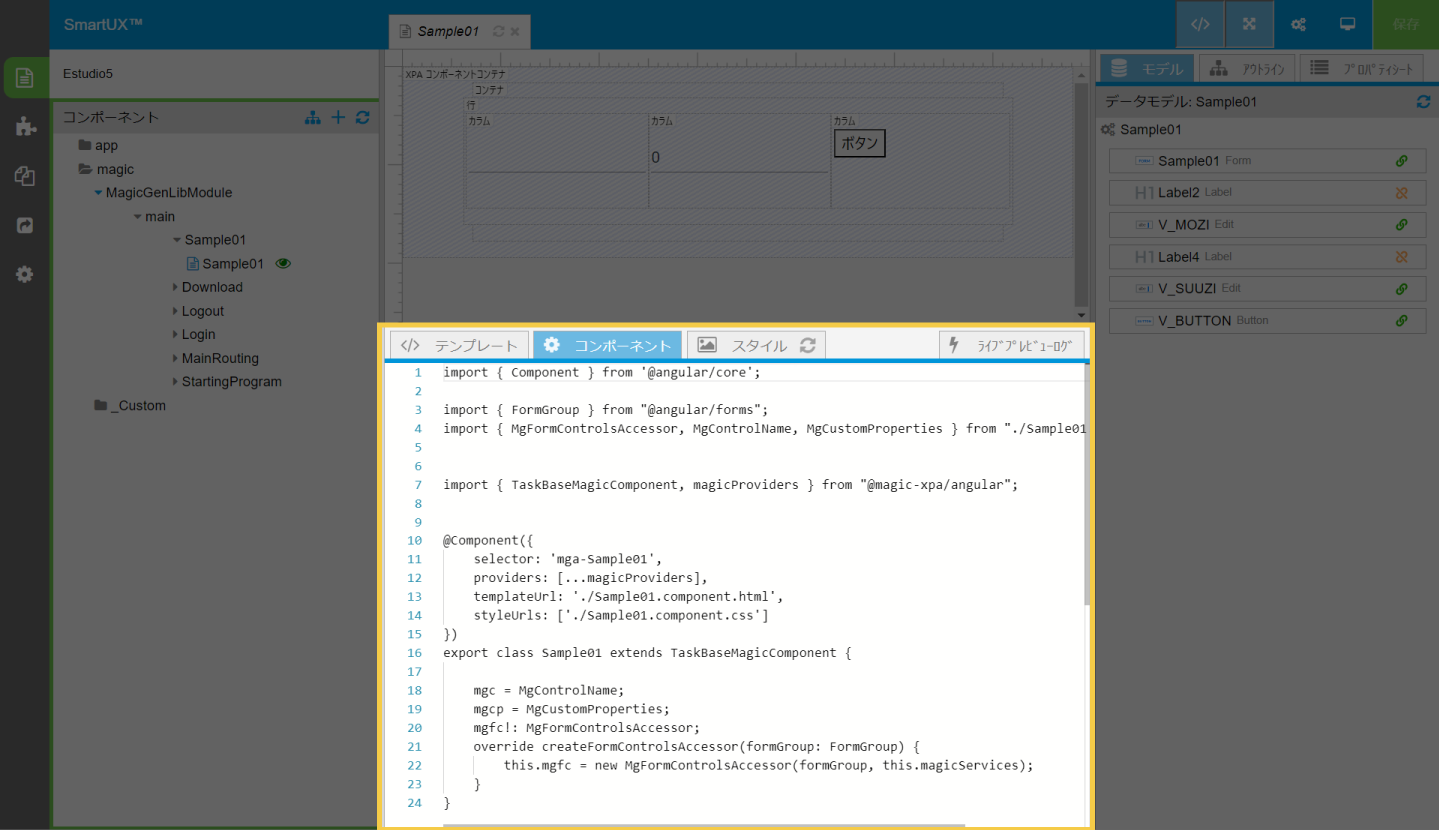Image resolution: width=1439 pixels, height=830 pixels.
Task: Click the code editor horizontal scrollbar
Action: (700, 826)
